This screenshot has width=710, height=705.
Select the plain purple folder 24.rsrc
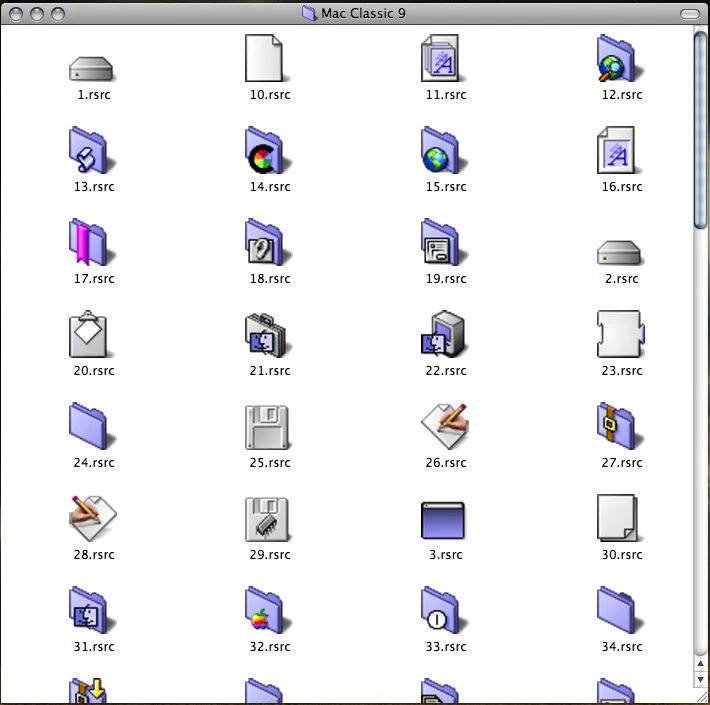click(91, 426)
